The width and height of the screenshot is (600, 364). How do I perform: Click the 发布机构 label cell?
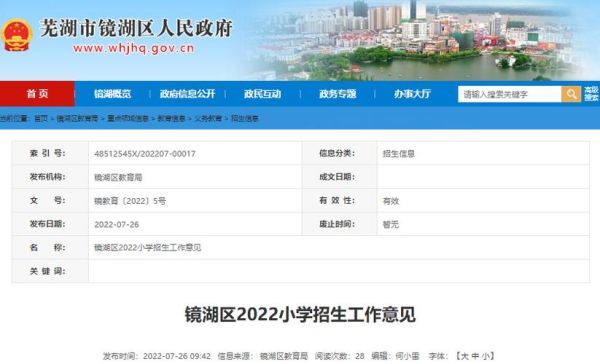[51, 177]
